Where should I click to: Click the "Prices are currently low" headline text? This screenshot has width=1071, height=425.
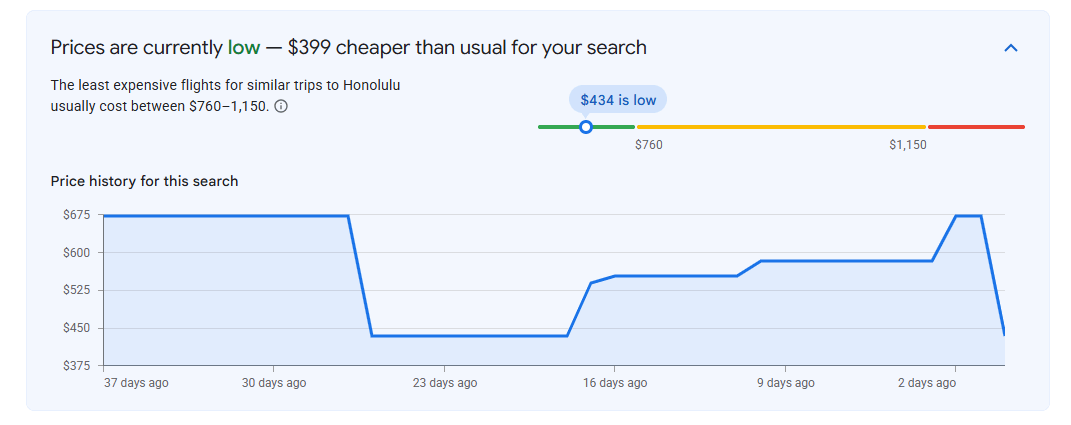[x=156, y=47]
